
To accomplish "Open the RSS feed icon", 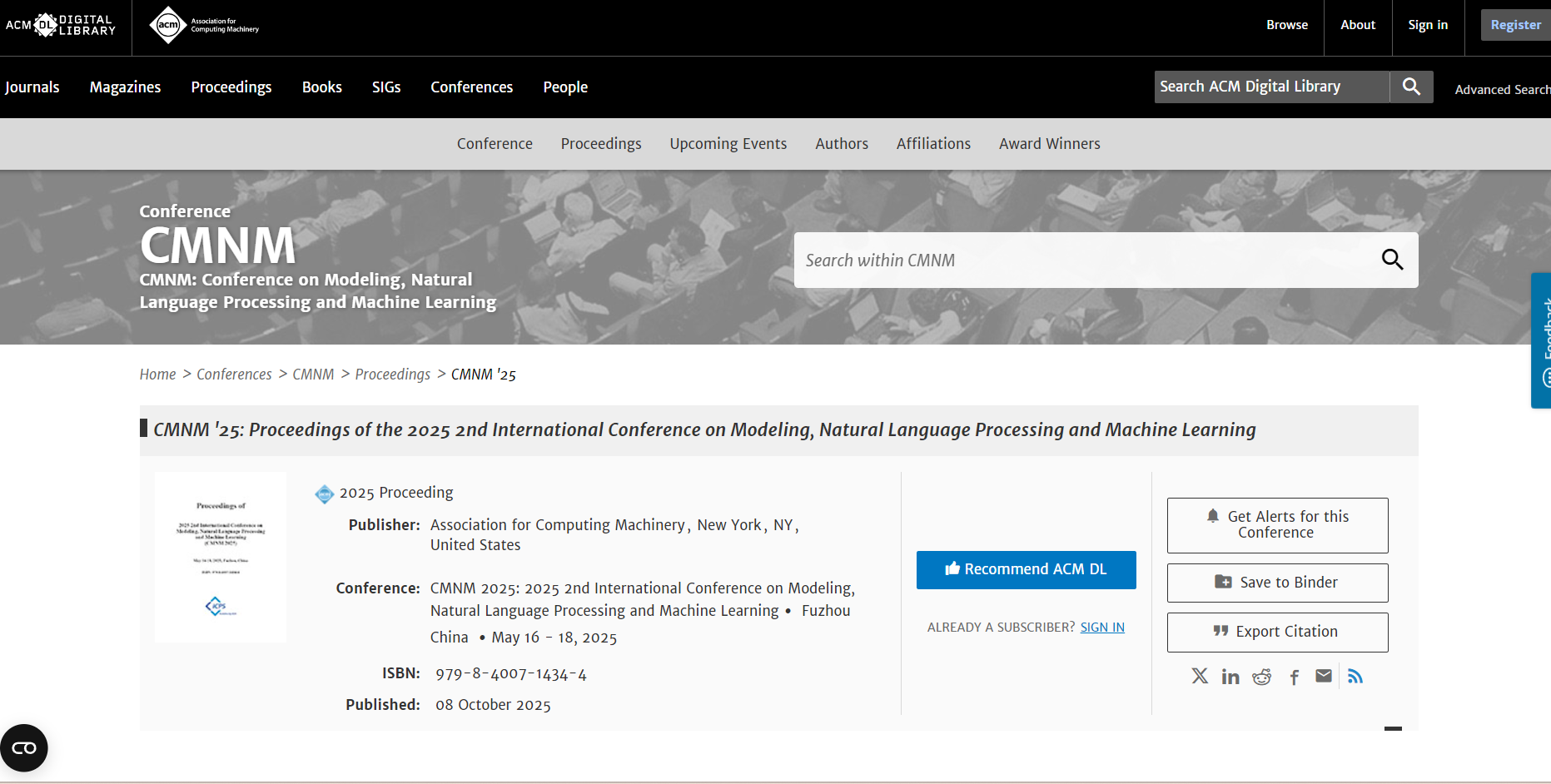I will click(1355, 676).
